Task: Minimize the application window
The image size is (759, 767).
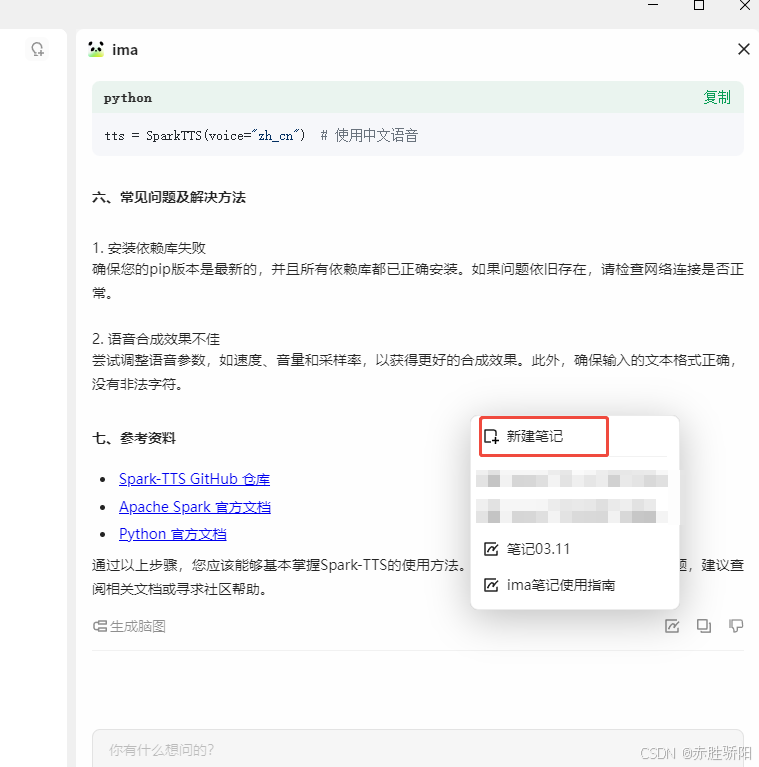Action: pyautogui.click(x=653, y=5)
